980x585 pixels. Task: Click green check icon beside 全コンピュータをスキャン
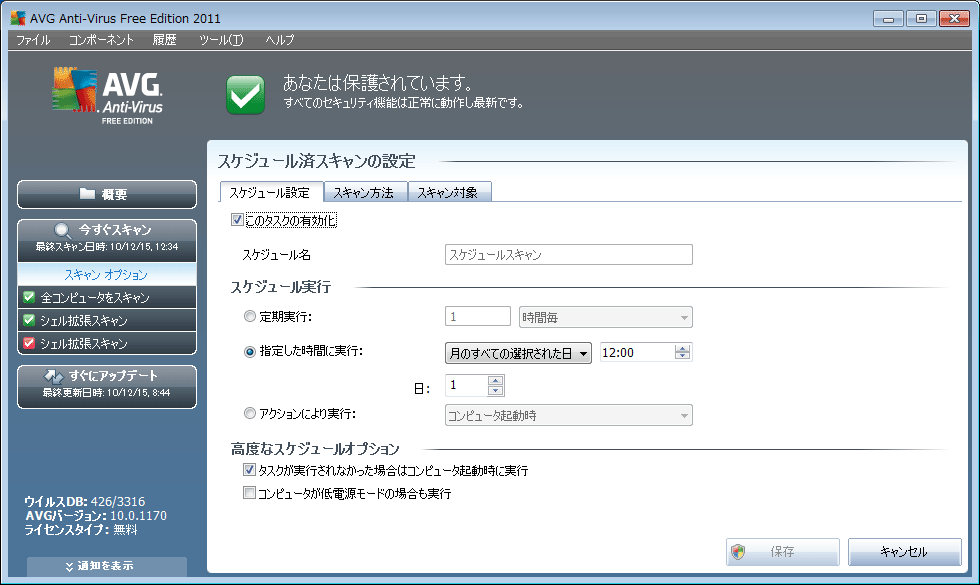(x=29, y=297)
